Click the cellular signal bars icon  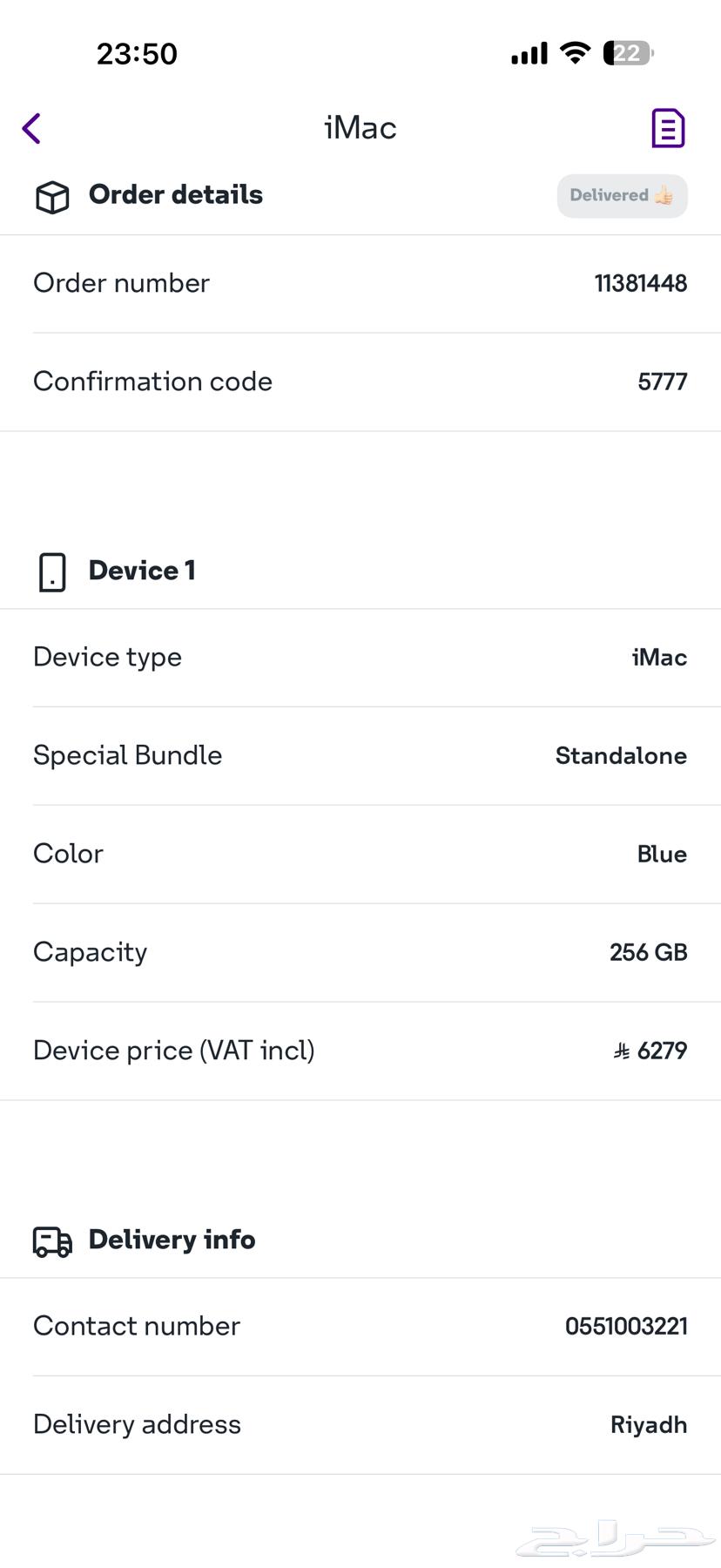[528, 52]
